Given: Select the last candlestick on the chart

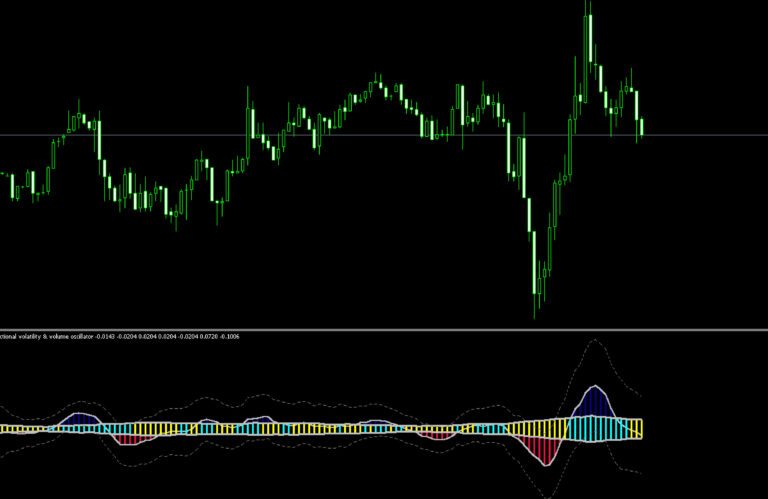Looking at the screenshot, I should [x=642, y=126].
